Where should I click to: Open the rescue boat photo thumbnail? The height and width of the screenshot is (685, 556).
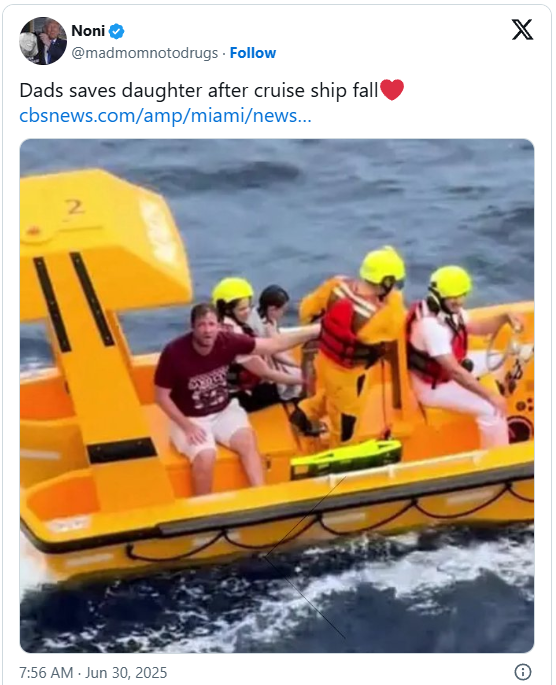277,396
